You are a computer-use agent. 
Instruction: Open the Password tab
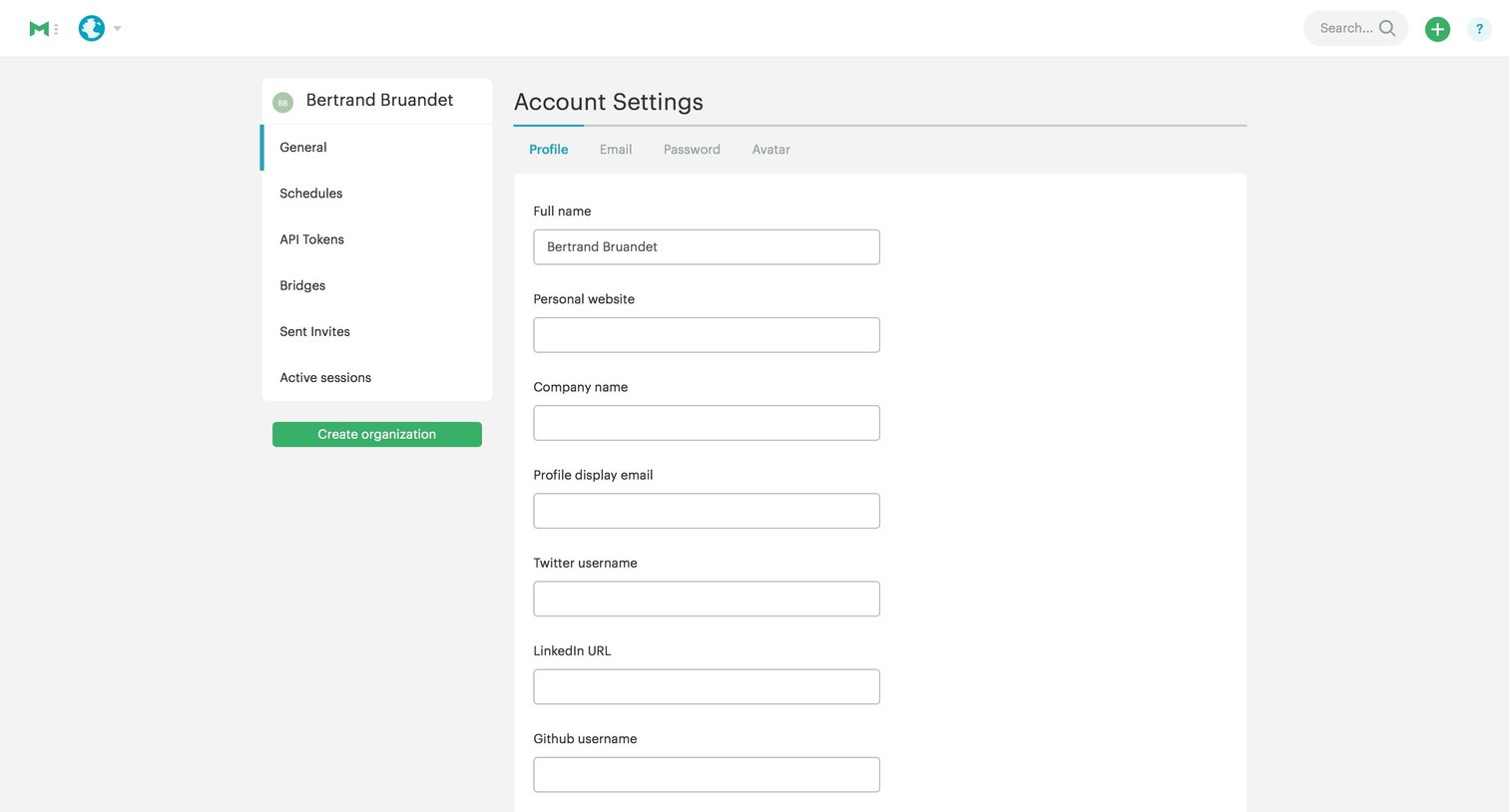point(692,150)
